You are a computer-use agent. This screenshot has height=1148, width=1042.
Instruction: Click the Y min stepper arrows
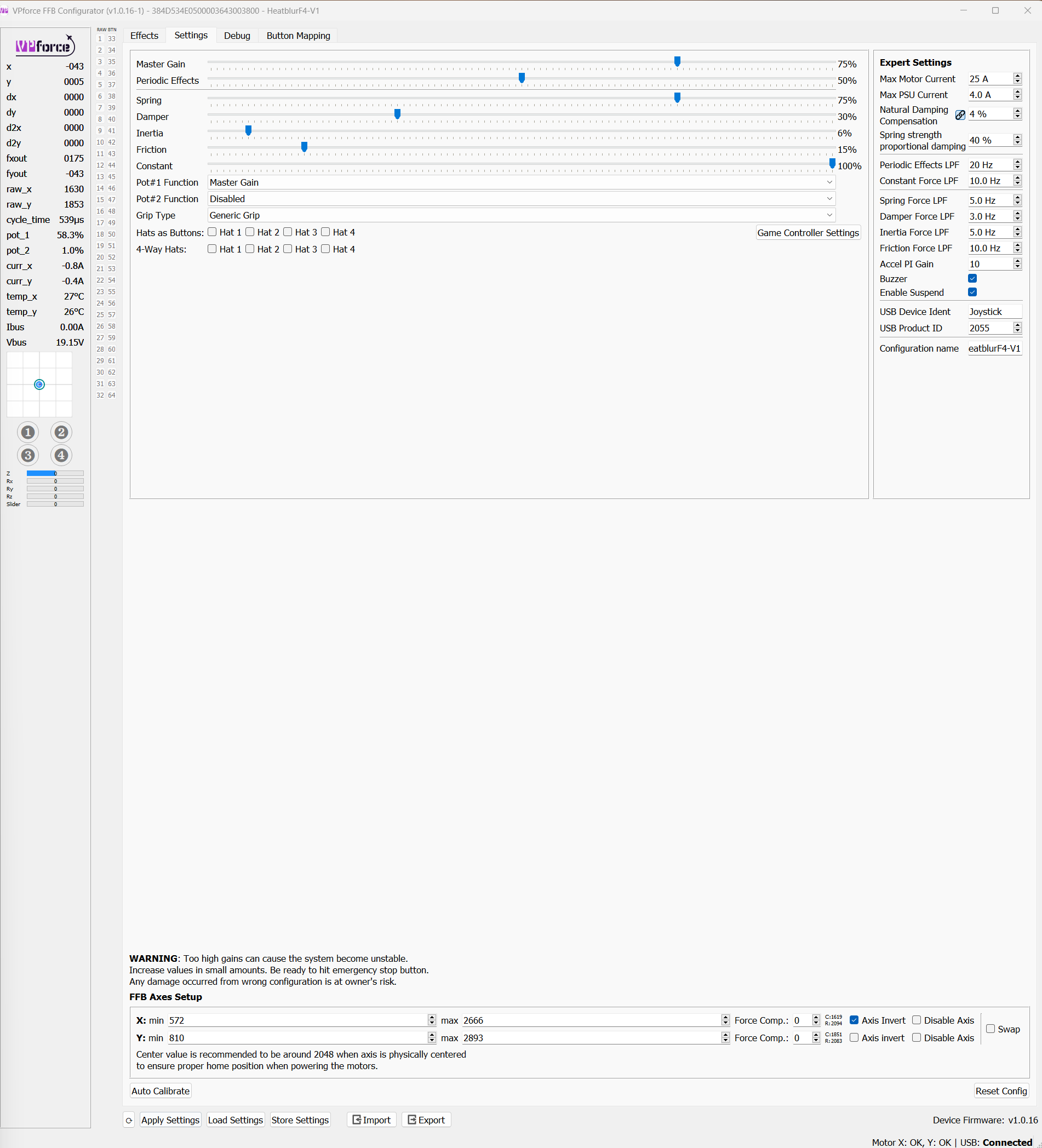(x=432, y=1038)
